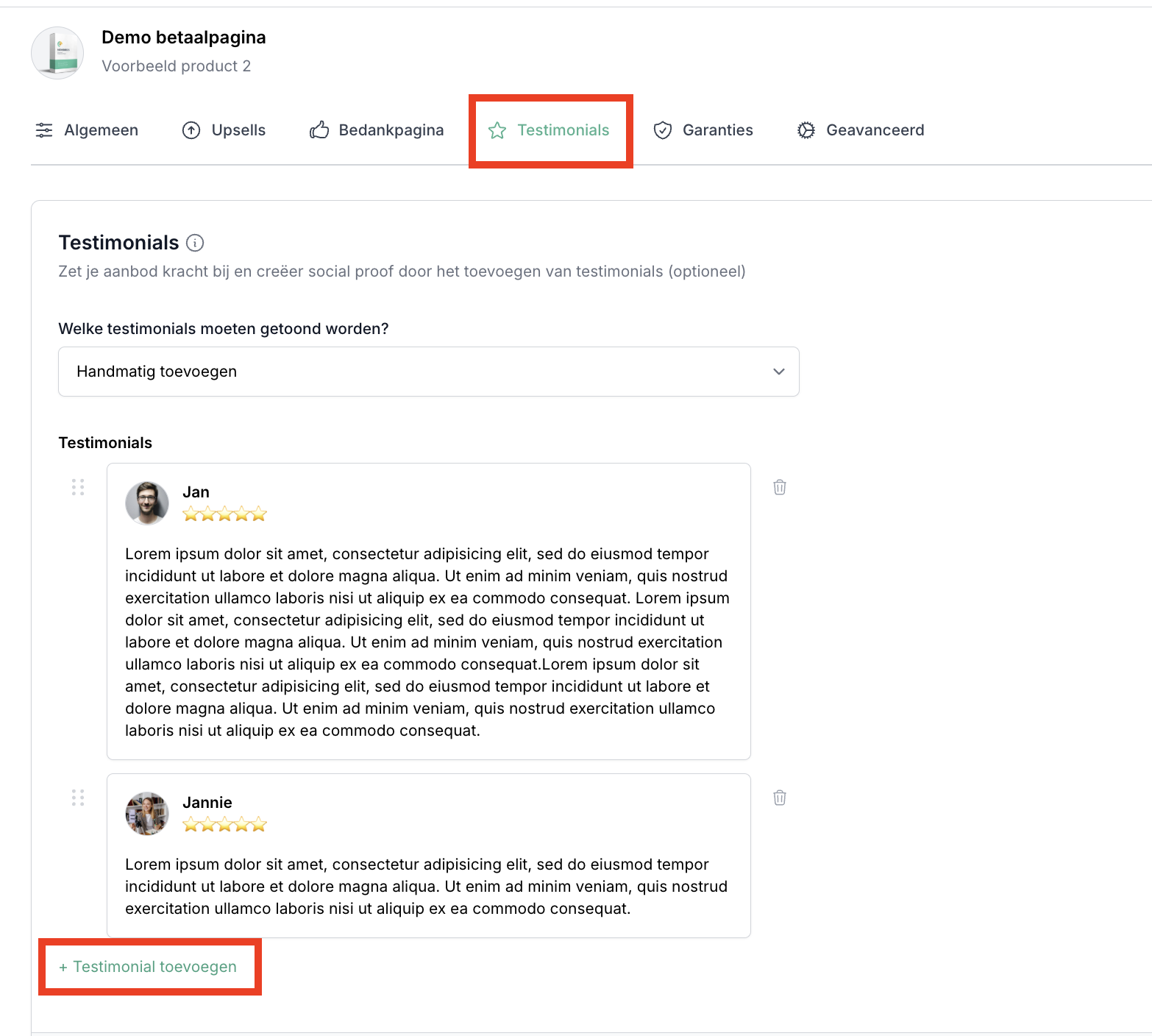The image size is (1152, 1036).
Task: Select the Testimonials tab
Action: (x=550, y=130)
